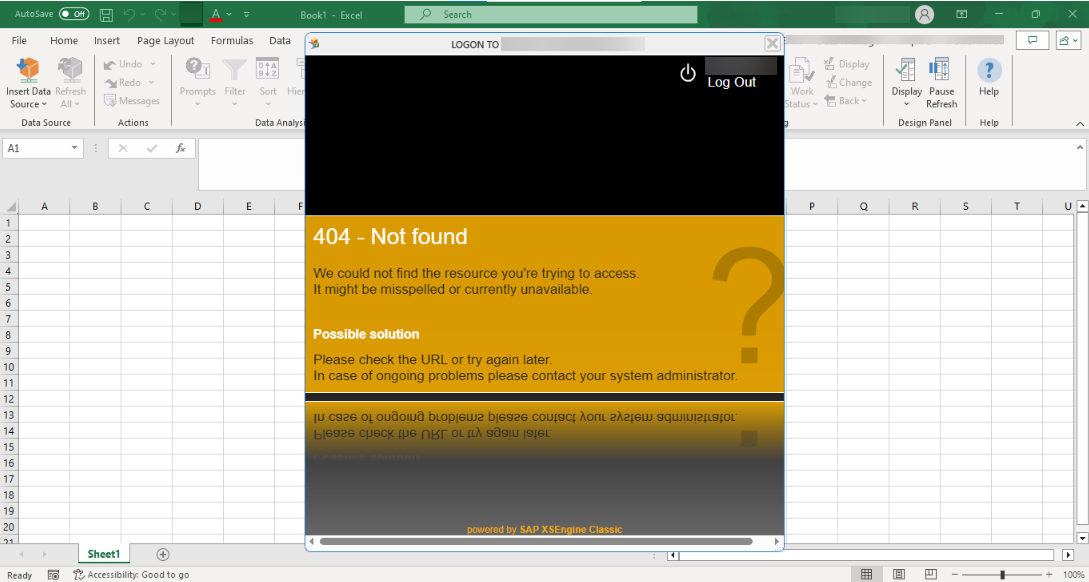This screenshot has width=1089, height=582.
Task: Expand the Prompts dropdown arrow
Action: [197, 104]
